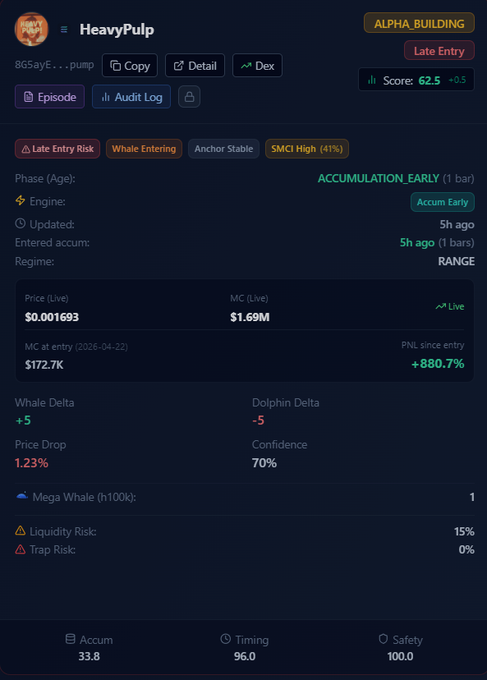
Task: Click the price $0.001693
Action: (52, 317)
